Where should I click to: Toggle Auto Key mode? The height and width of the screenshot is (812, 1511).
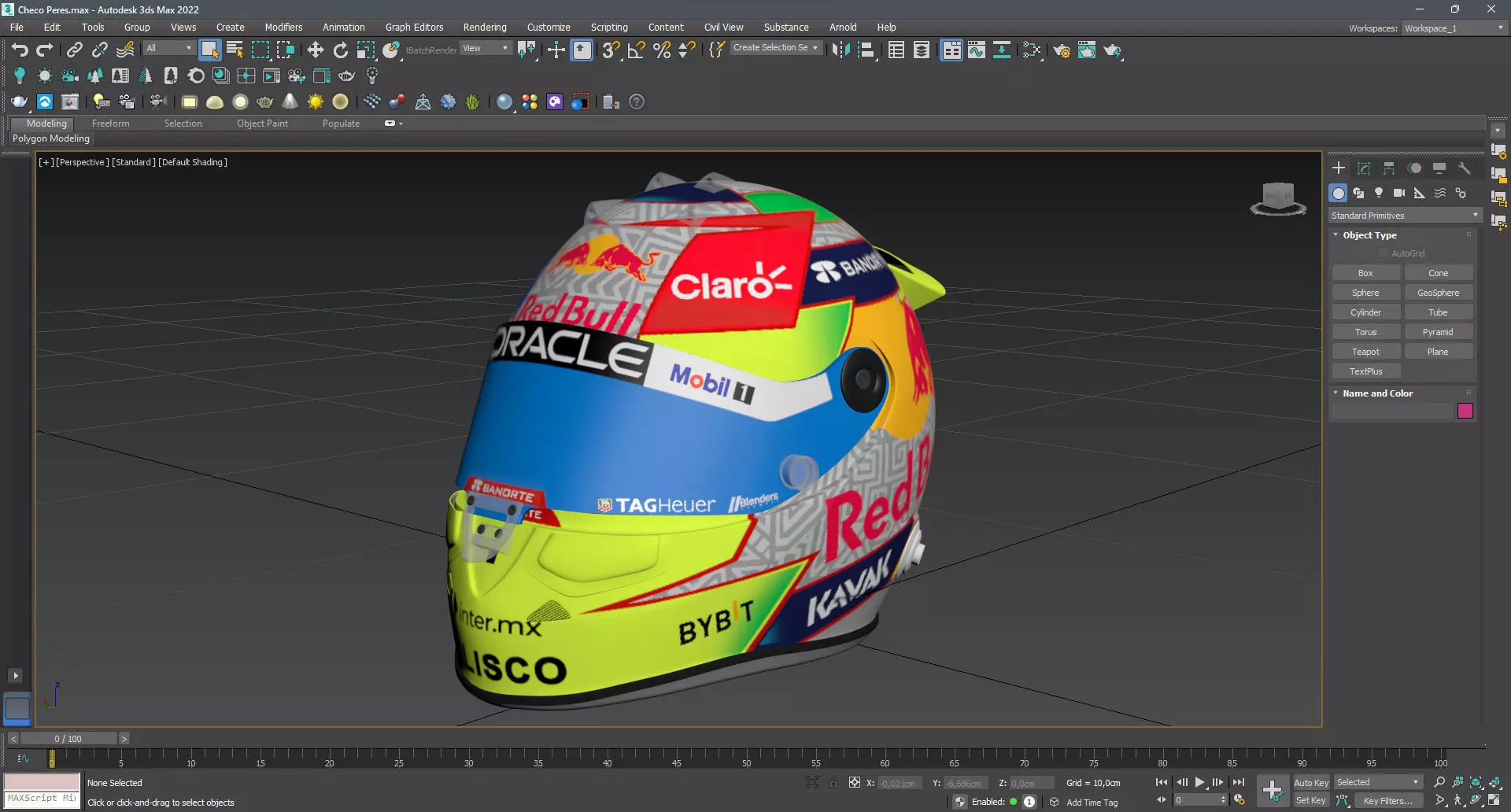1311,782
